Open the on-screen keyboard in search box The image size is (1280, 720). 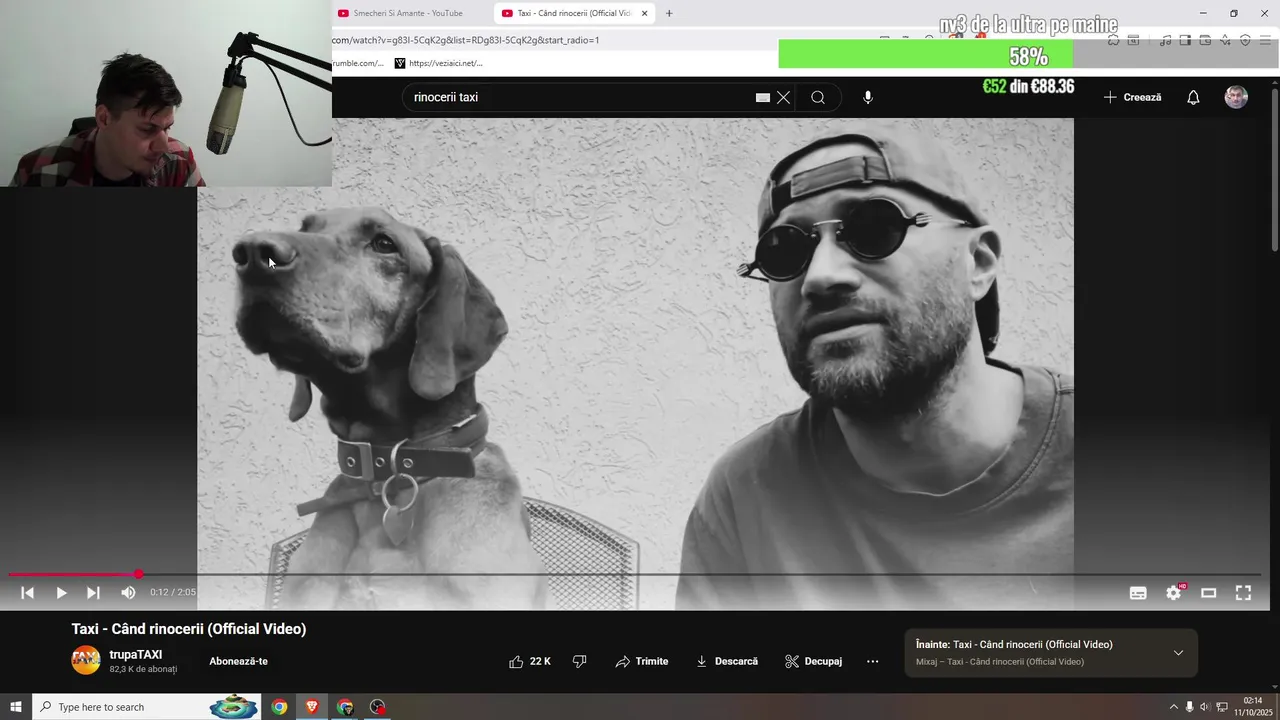pos(762,98)
